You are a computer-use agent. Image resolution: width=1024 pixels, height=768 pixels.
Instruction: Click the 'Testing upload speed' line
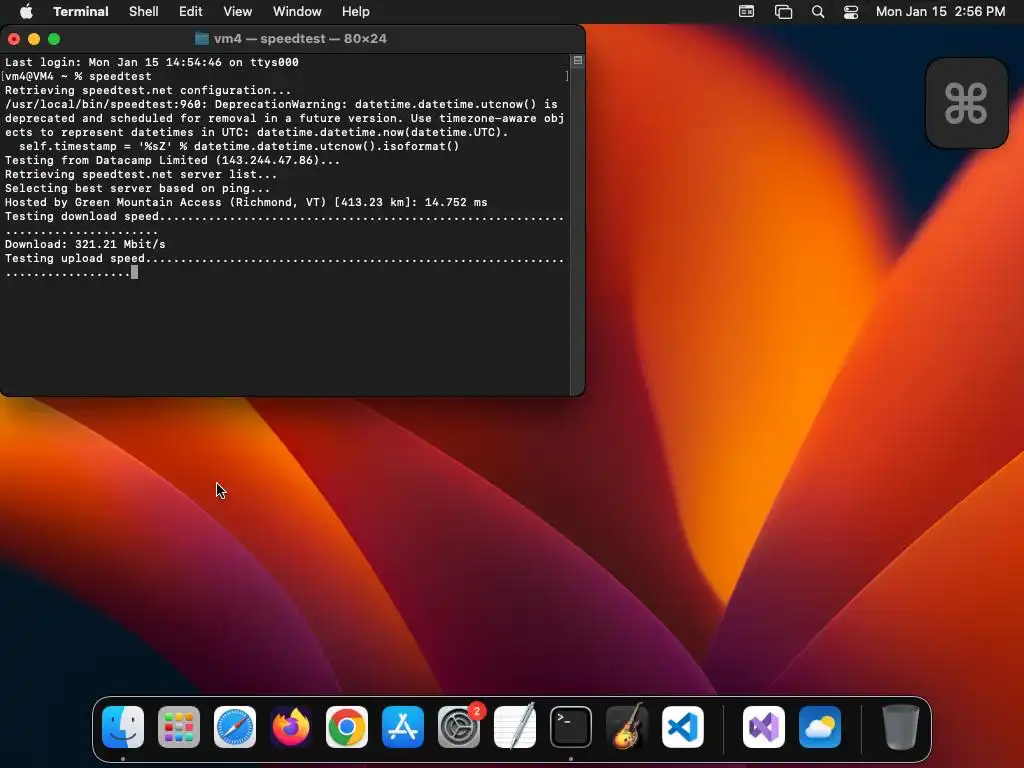coord(284,259)
